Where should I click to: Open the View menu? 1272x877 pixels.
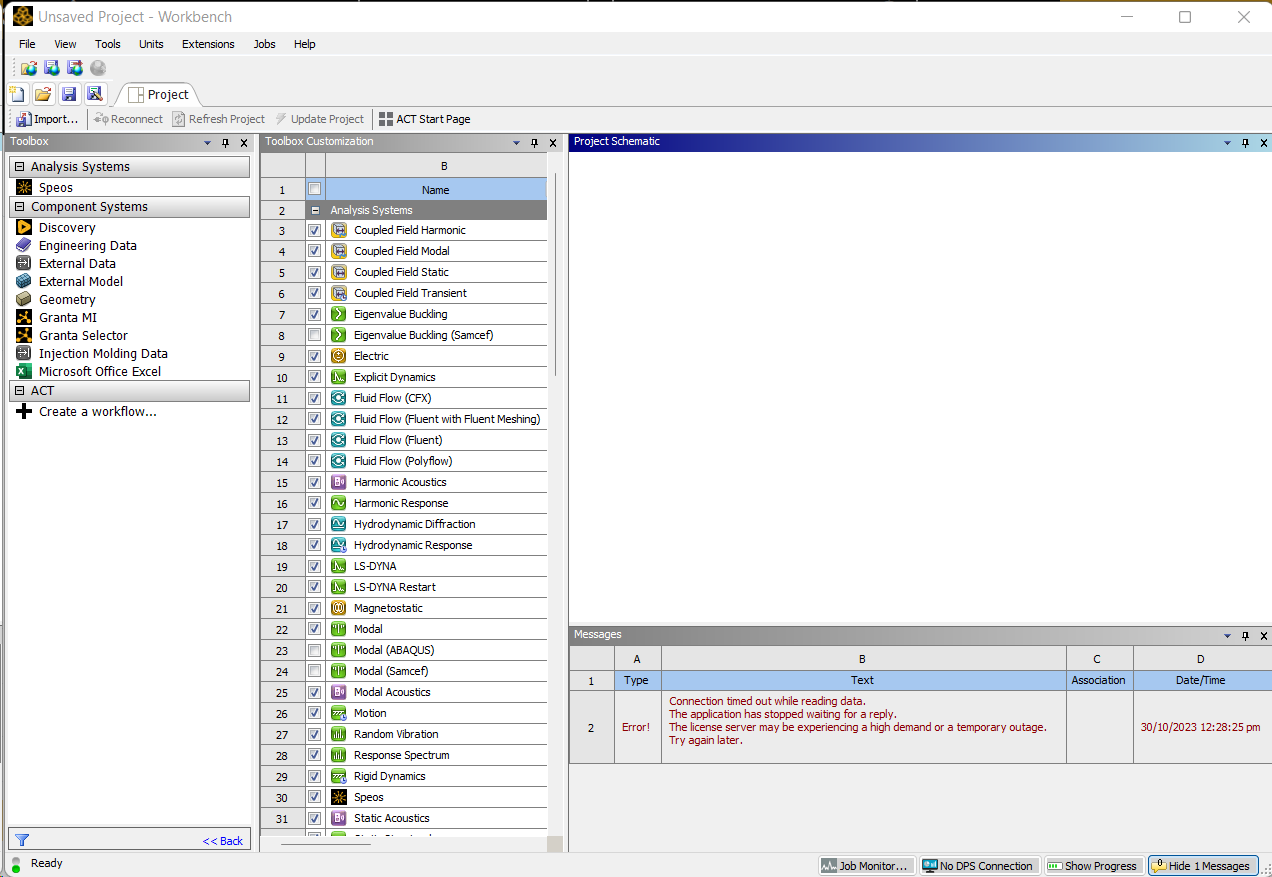pos(65,44)
